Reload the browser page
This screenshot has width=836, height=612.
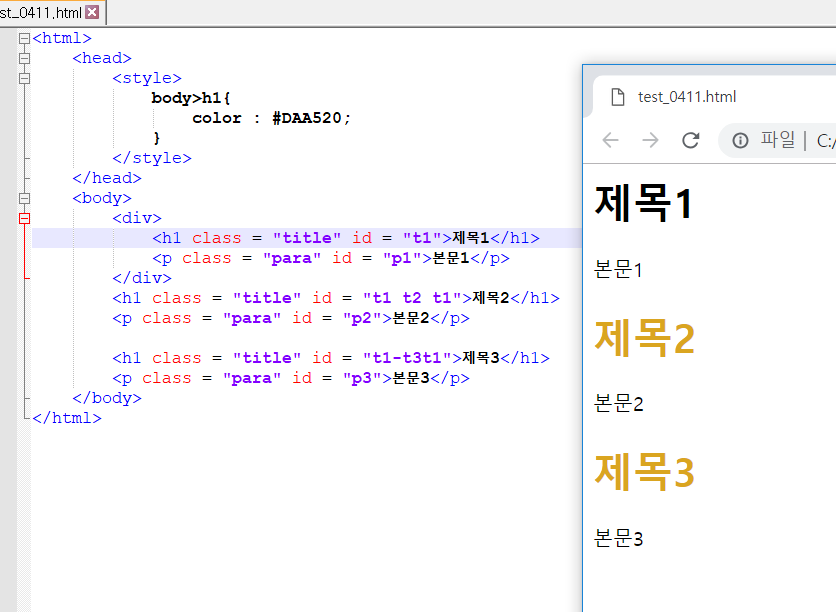click(x=690, y=140)
